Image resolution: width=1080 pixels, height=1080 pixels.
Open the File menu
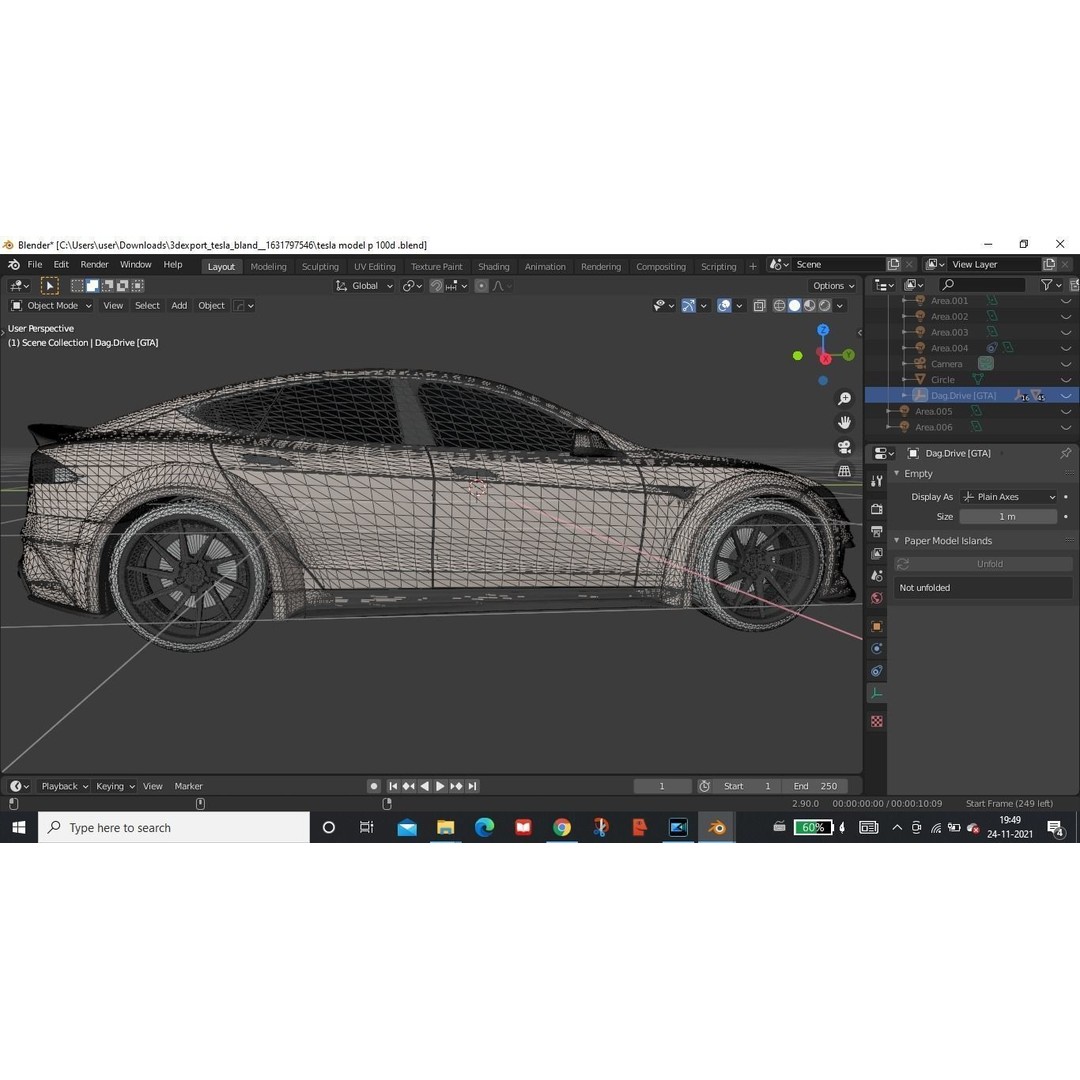tap(34, 264)
